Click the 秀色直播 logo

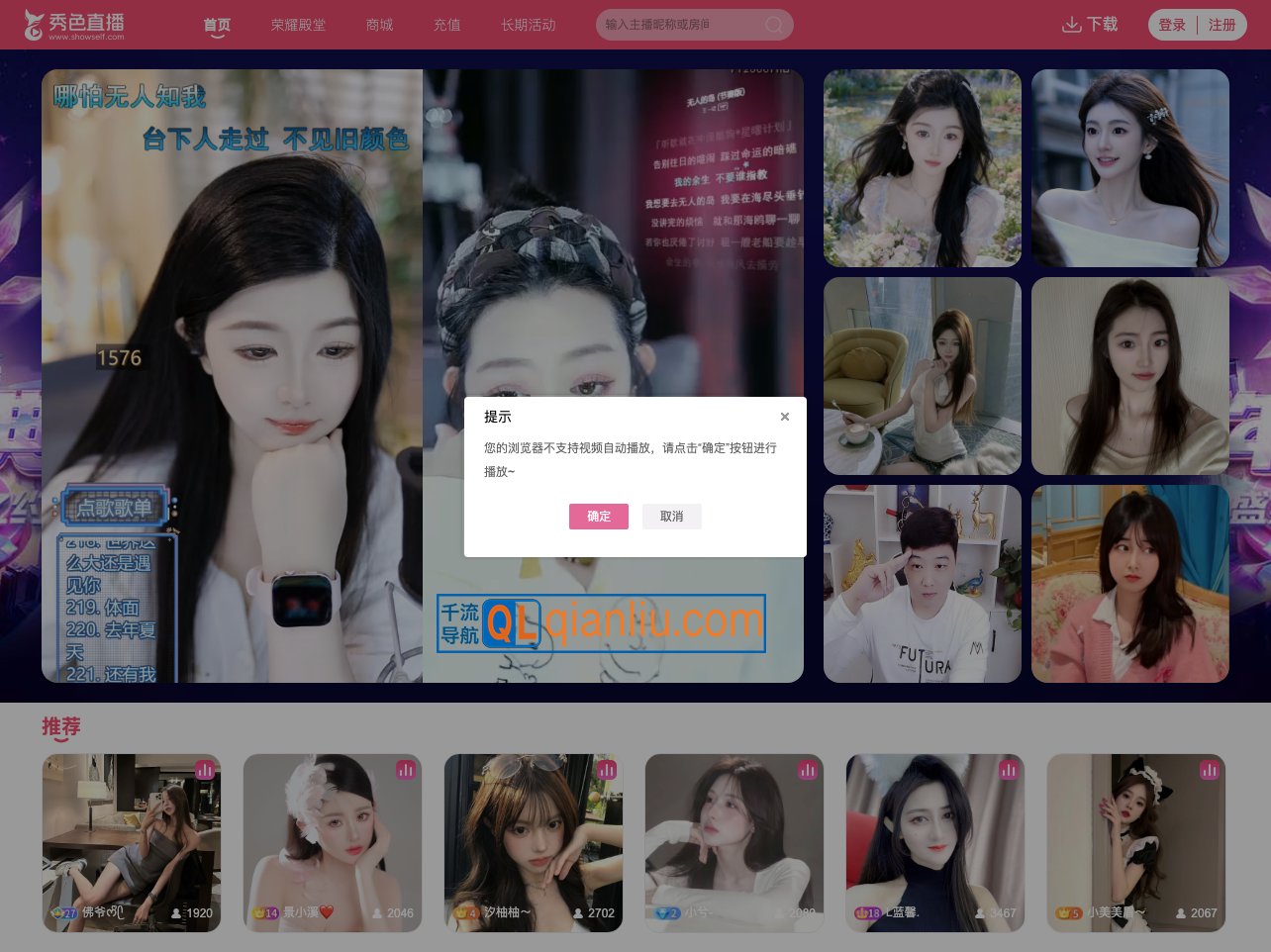point(75,25)
